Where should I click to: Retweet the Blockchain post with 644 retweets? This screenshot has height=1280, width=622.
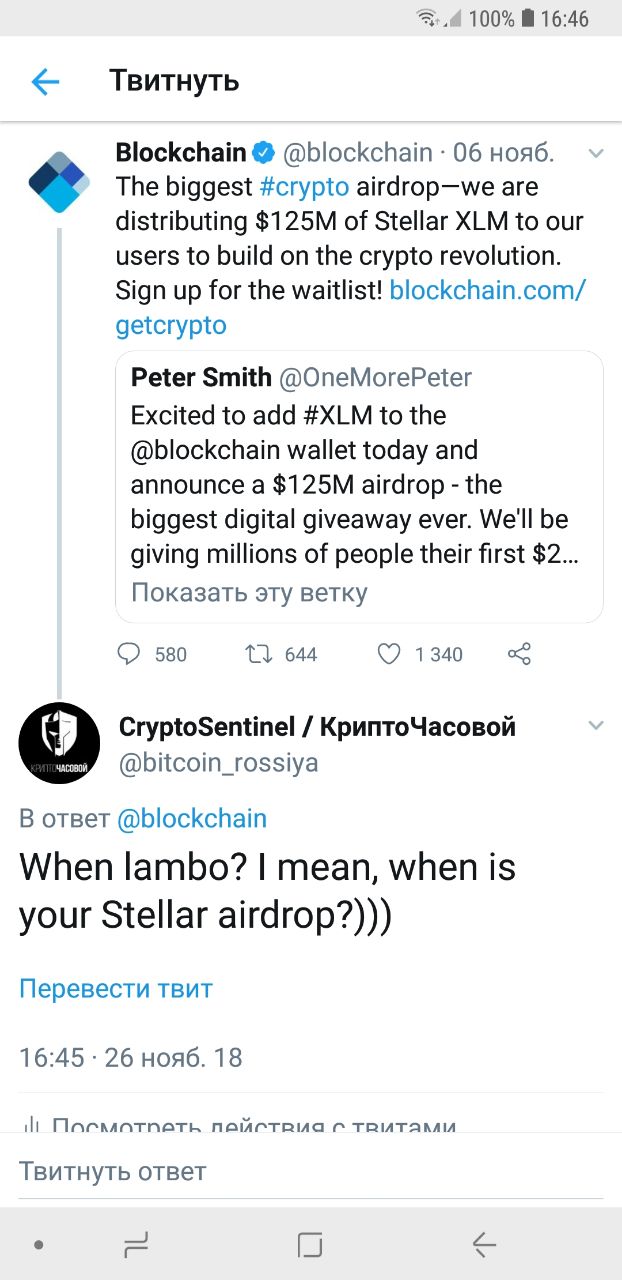pos(258,654)
